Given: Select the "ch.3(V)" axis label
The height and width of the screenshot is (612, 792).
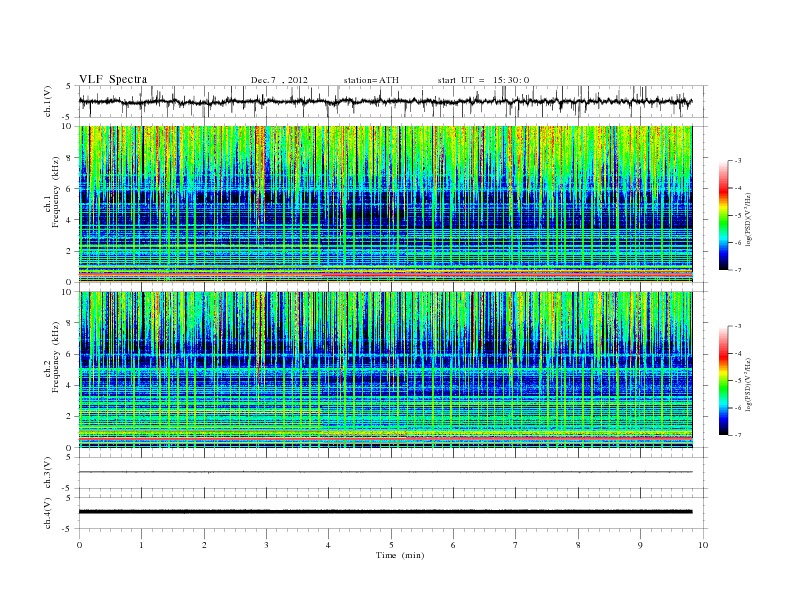Looking at the screenshot, I should pos(48,473).
